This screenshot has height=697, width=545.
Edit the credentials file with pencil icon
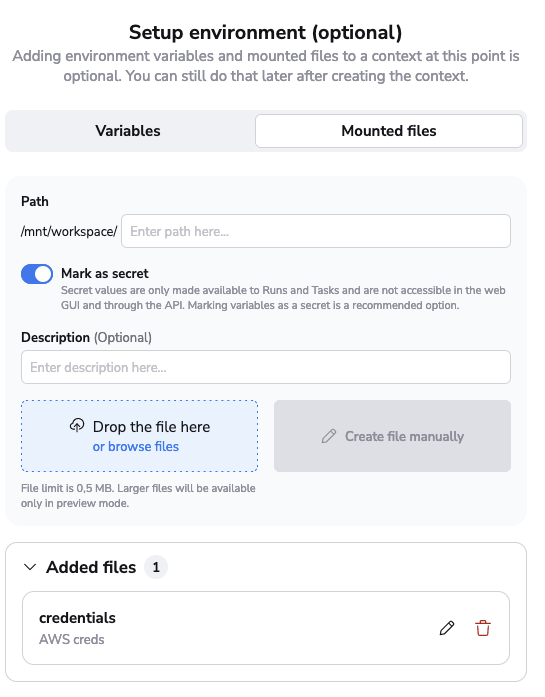447,628
